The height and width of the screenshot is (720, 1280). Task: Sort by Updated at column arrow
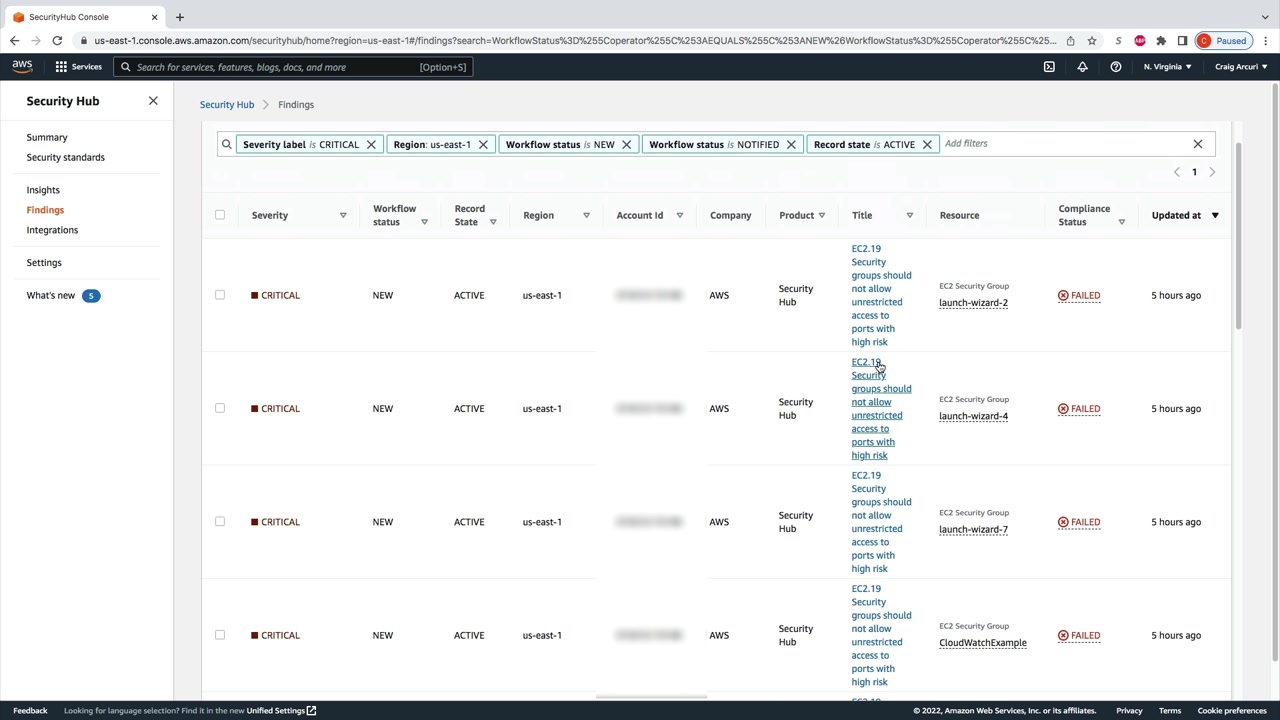coord(1215,216)
